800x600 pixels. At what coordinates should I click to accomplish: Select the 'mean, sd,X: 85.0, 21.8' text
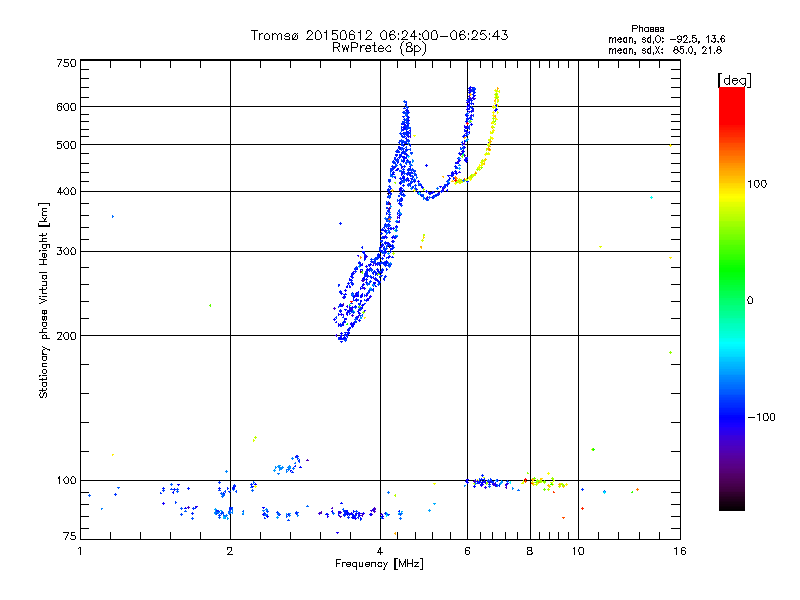(665, 50)
